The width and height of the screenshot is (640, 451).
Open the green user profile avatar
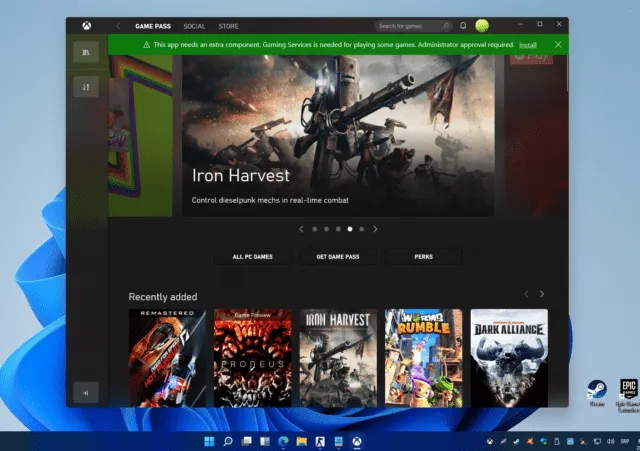click(482, 25)
